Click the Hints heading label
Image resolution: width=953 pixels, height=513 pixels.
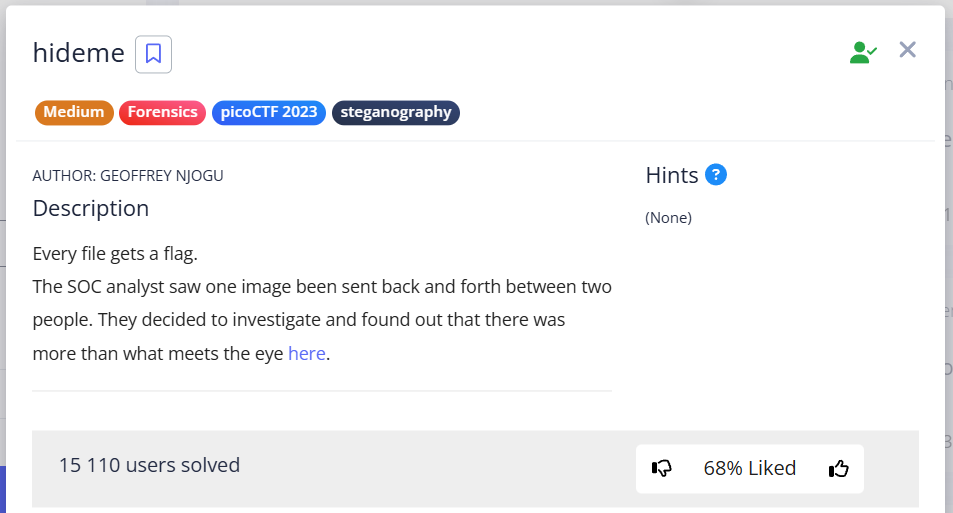[672, 175]
